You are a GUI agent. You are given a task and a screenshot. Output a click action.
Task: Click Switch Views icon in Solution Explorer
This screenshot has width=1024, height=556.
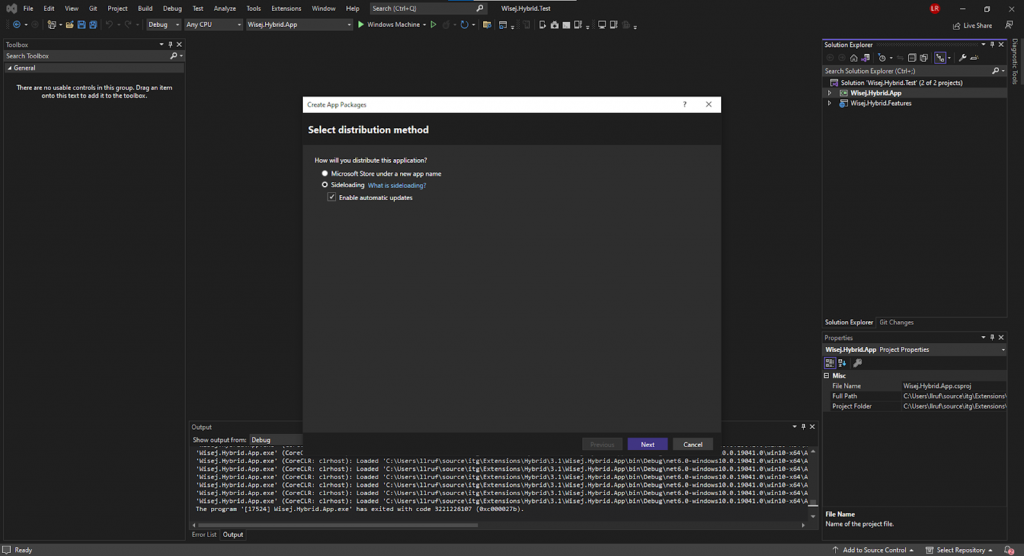click(865, 58)
